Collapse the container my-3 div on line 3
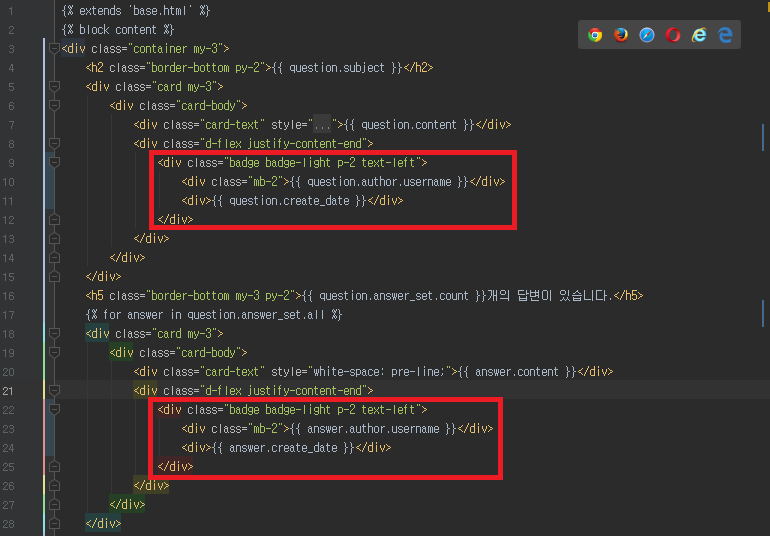The height and width of the screenshot is (536, 770). point(55,48)
